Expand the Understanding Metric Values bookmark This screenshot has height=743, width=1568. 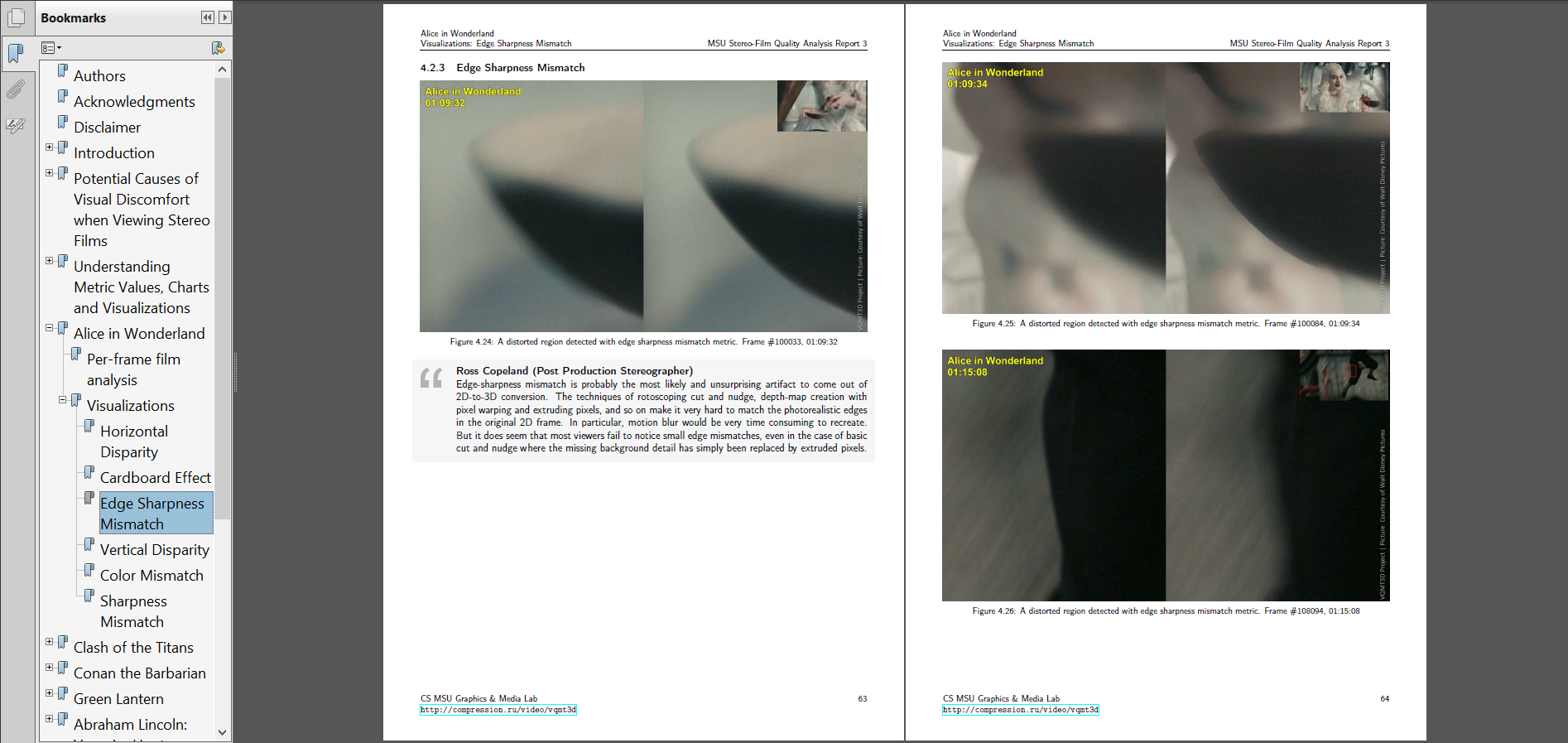coord(50,261)
